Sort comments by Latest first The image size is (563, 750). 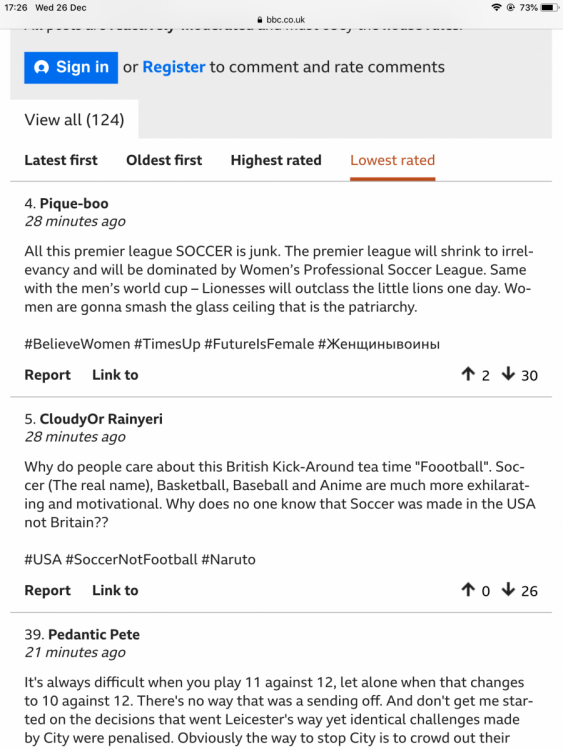coord(61,160)
